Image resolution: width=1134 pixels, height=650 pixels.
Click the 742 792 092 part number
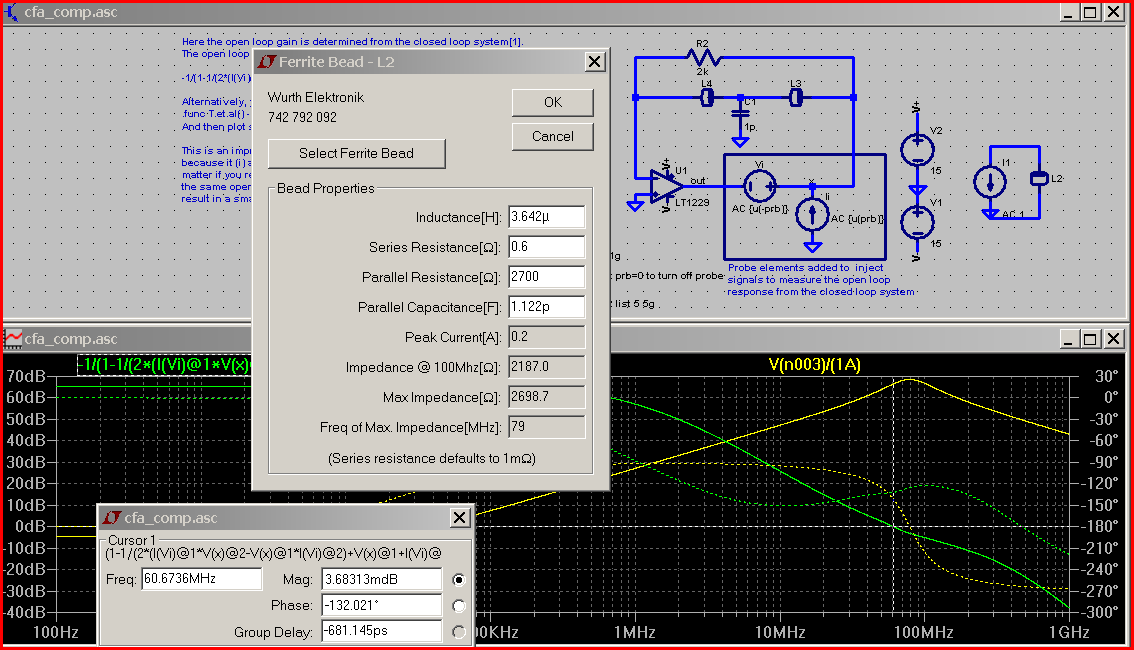(x=302, y=117)
